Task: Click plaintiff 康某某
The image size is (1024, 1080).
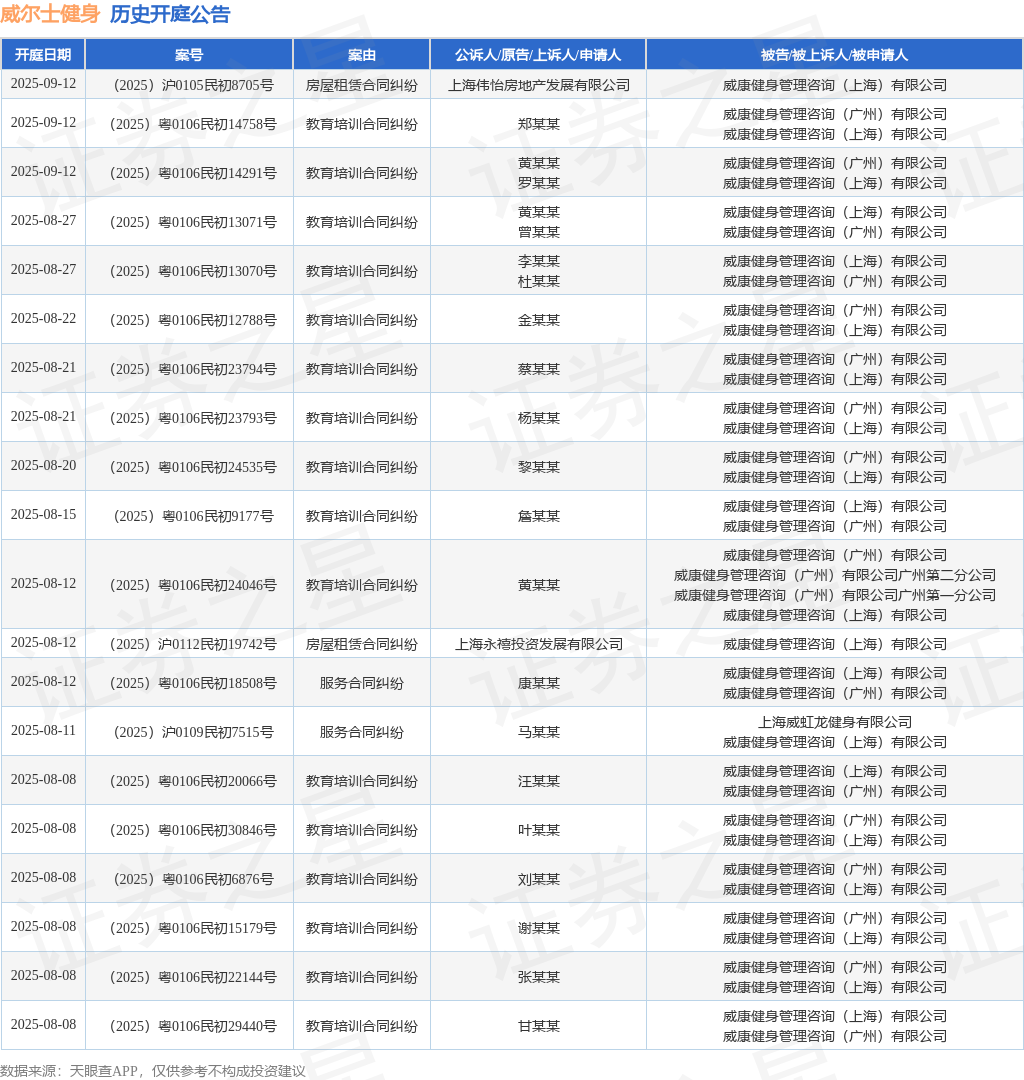Action: click(x=539, y=683)
